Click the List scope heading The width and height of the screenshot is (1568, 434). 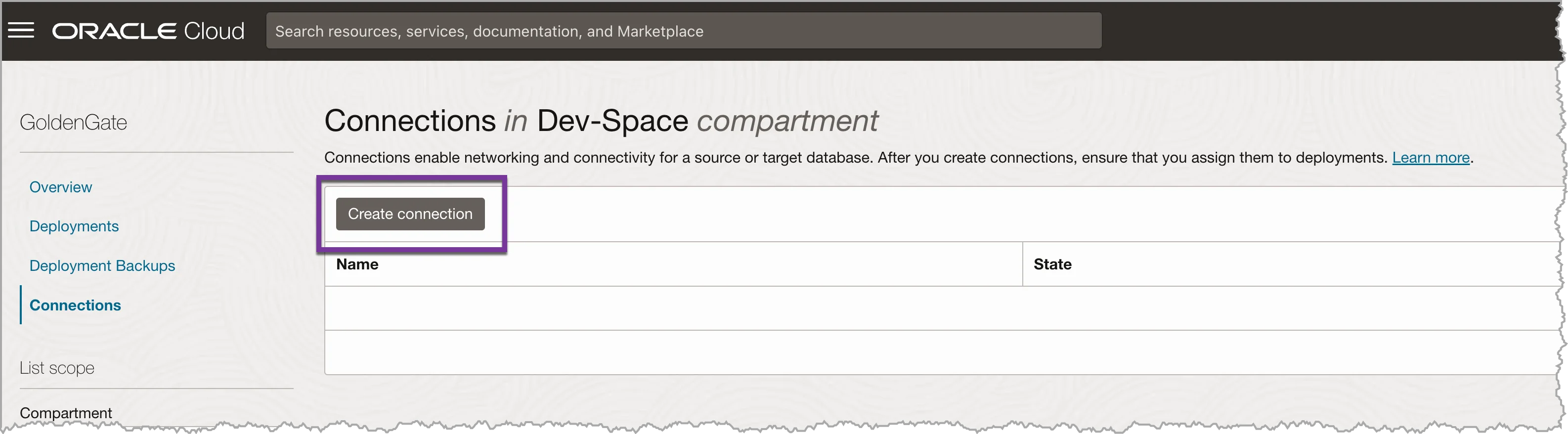coord(57,368)
